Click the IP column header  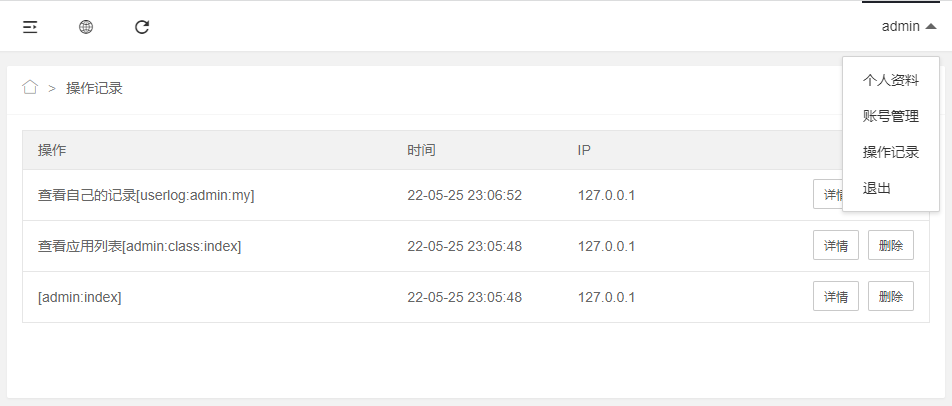(584, 151)
